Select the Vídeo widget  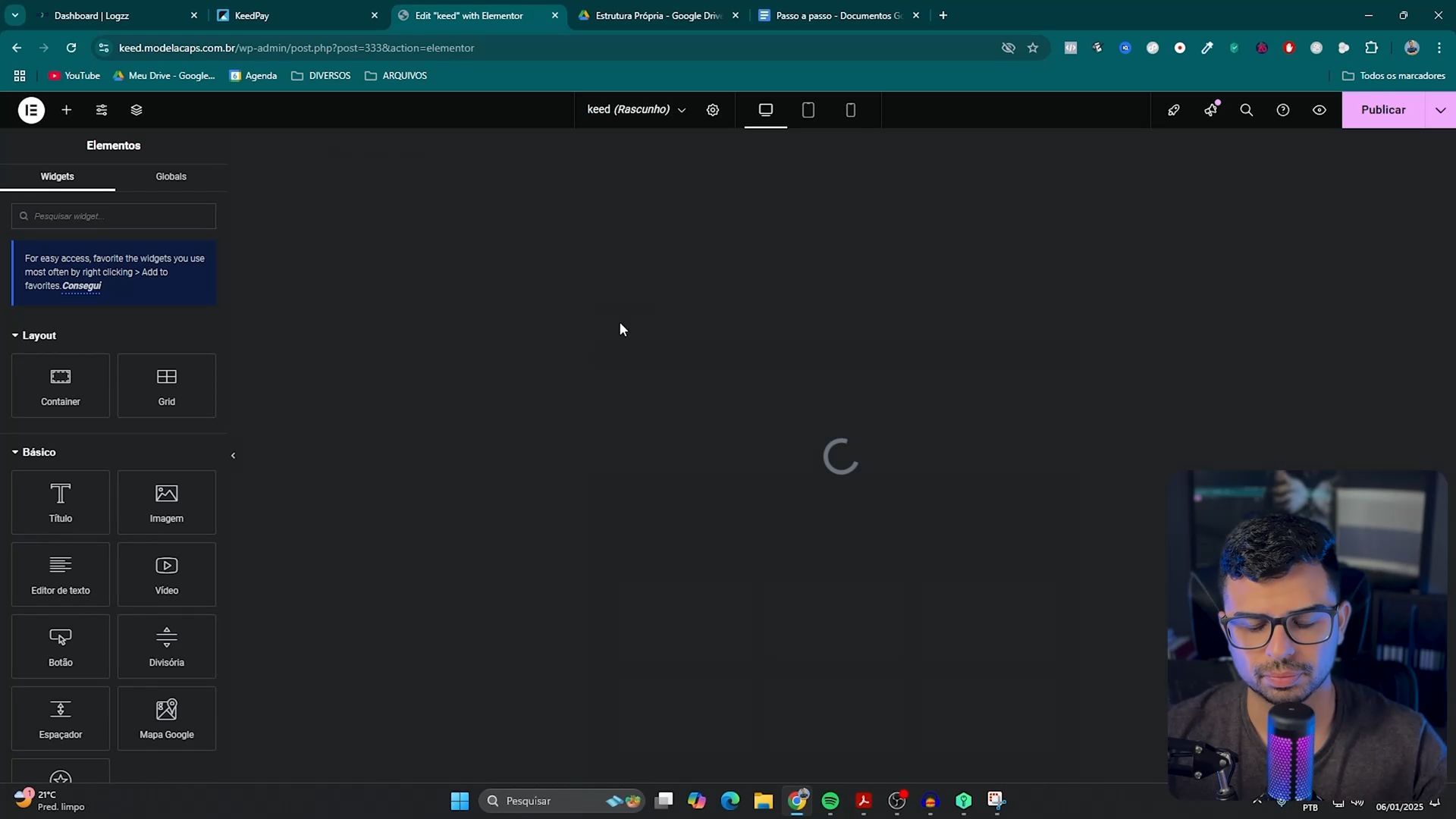pyautogui.click(x=167, y=575)
